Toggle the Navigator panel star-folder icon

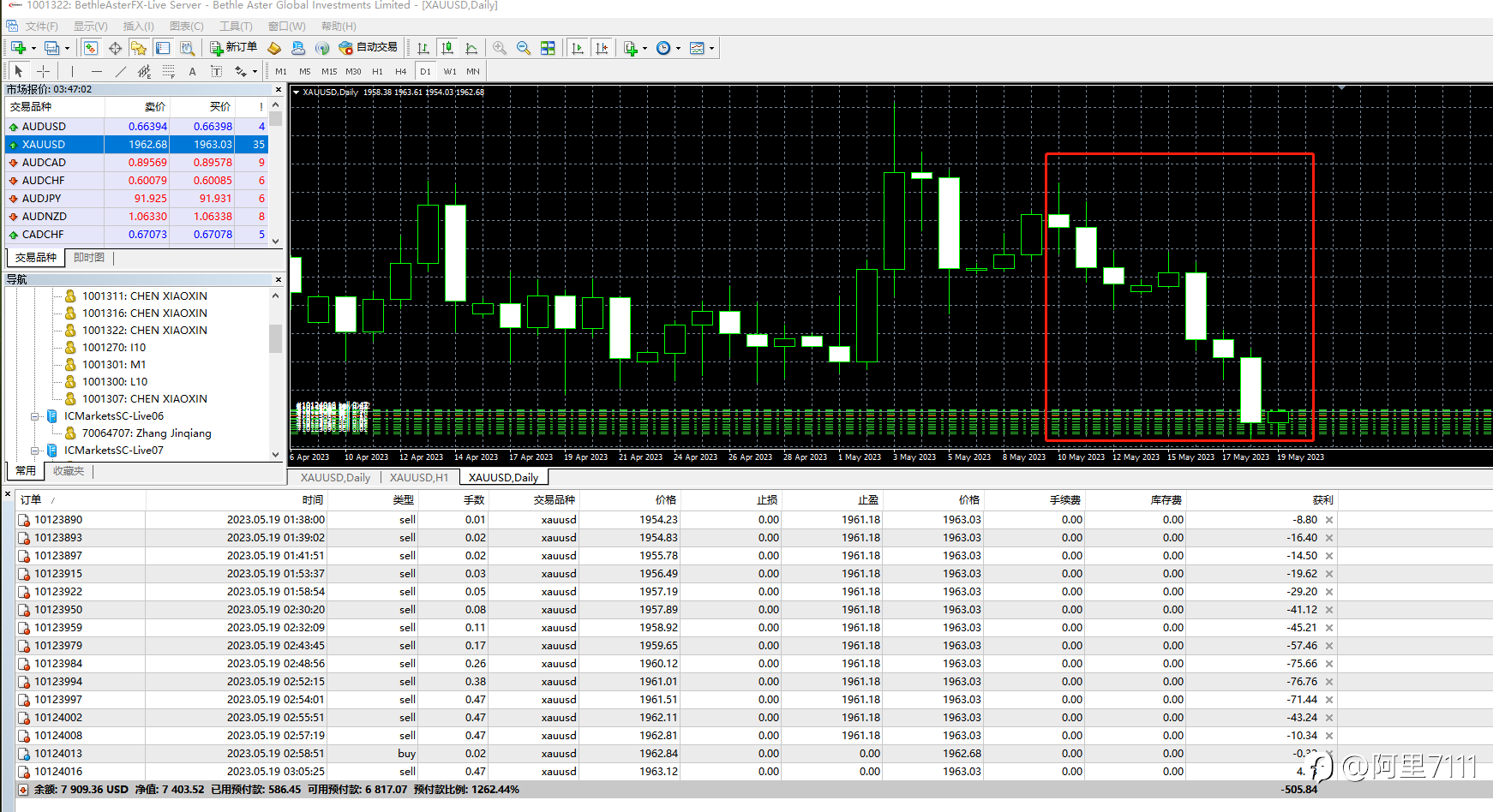pyautogui.click(x=139, y=48)
